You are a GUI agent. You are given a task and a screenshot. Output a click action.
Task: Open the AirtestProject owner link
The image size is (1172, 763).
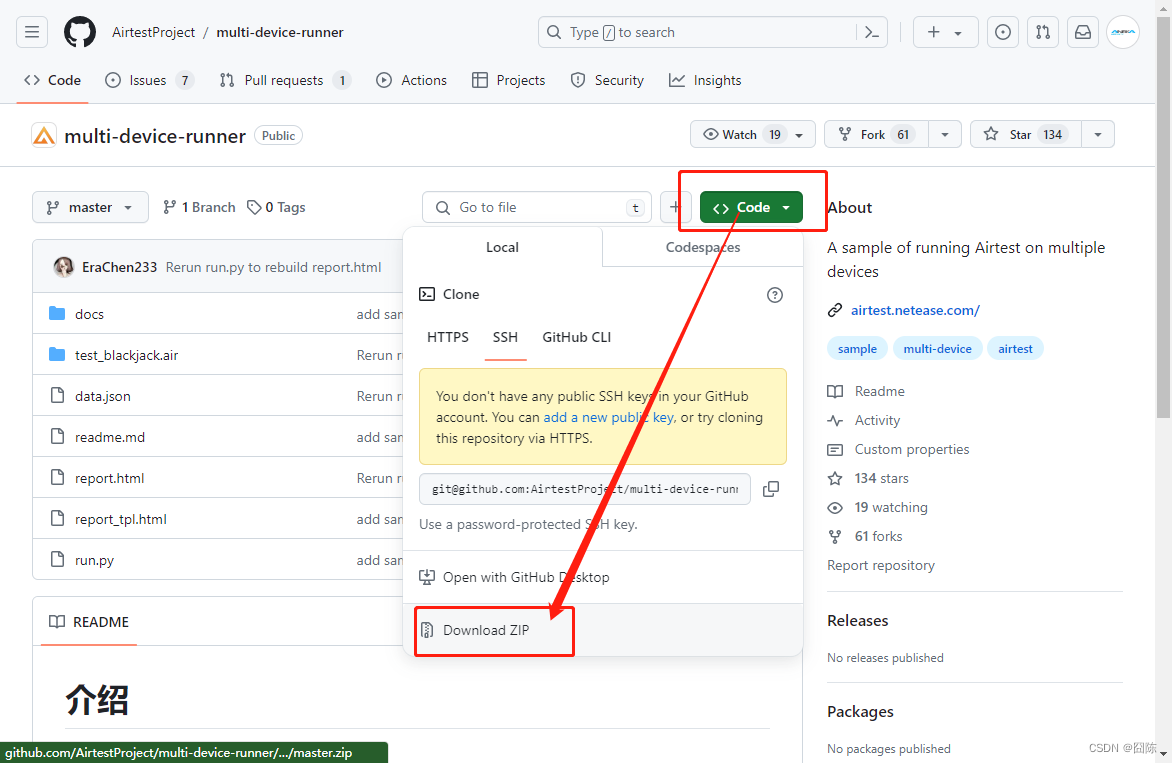pyautogui.click(x=153, y=32)
